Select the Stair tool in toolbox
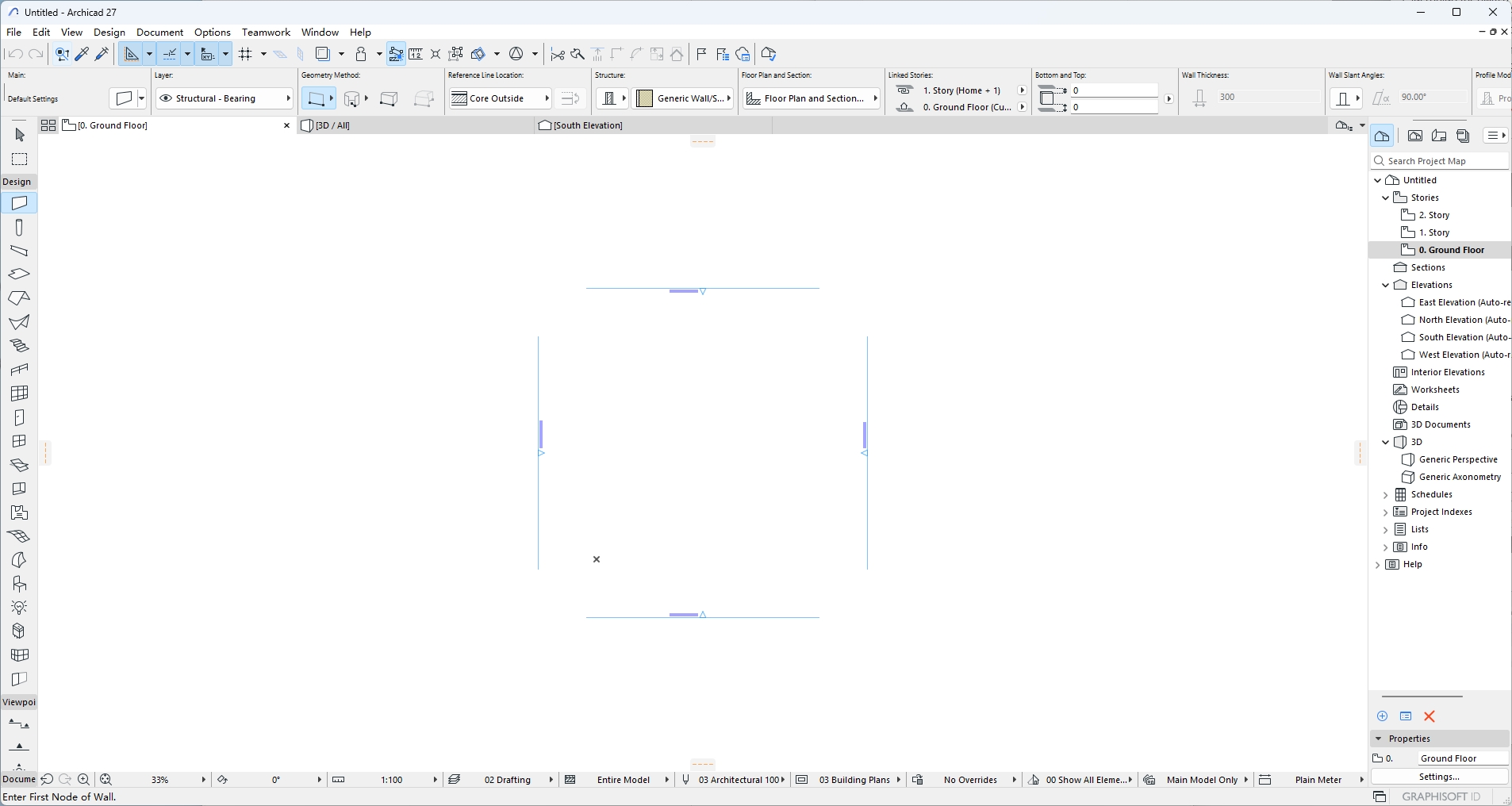The image size is (1512, 806). pos(20,346)
